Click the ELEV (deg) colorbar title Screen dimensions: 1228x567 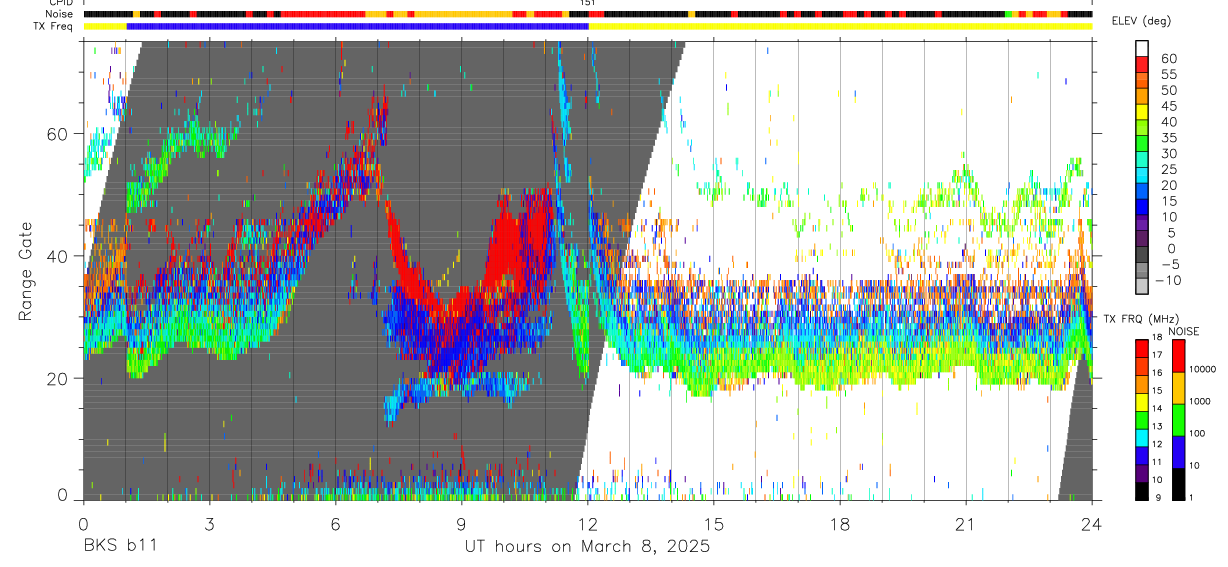[1143, 22]
